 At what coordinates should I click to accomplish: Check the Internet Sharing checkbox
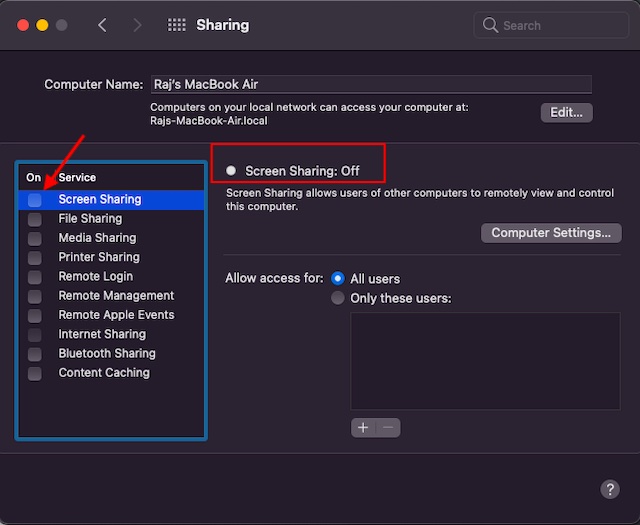click(x=35, y=335)
